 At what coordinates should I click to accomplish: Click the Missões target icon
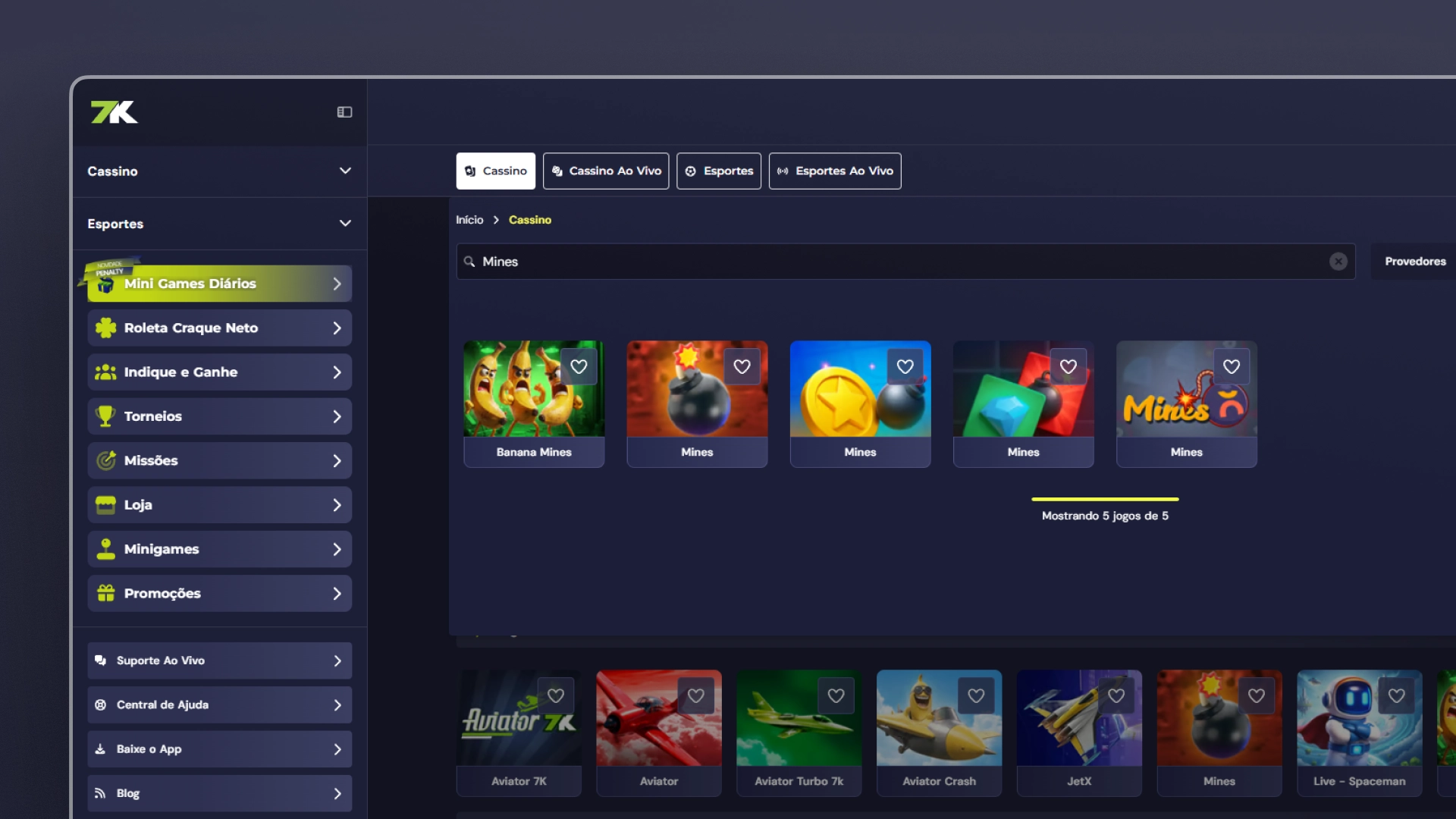pos(105,460)
